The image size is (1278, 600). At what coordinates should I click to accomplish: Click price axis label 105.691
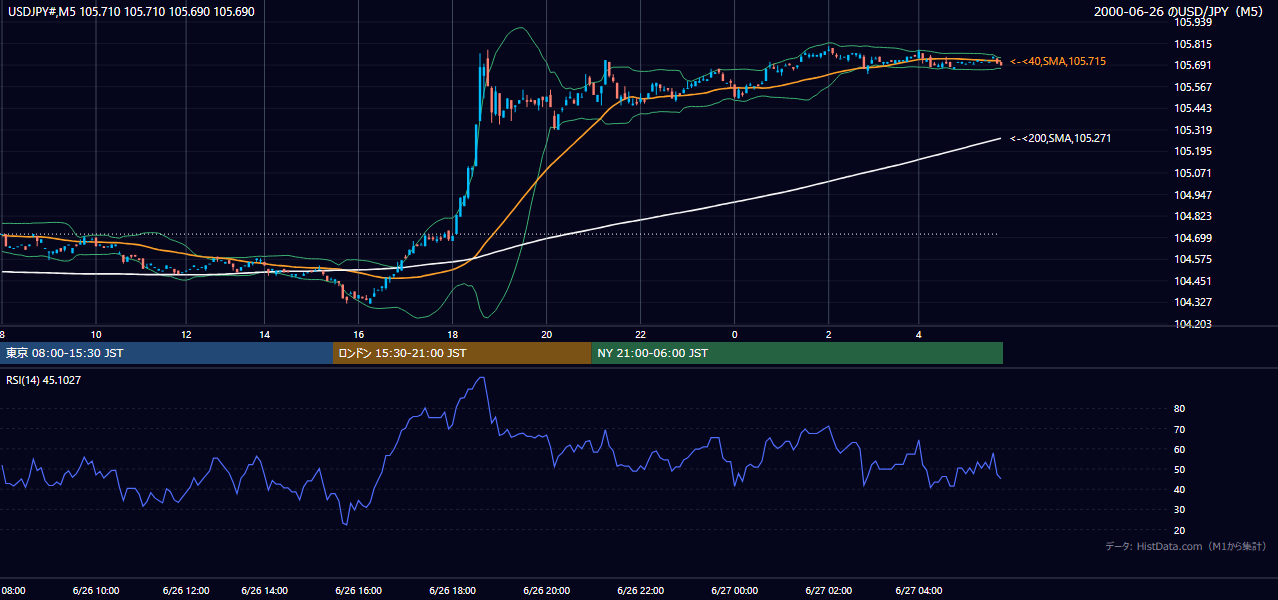1193,65
